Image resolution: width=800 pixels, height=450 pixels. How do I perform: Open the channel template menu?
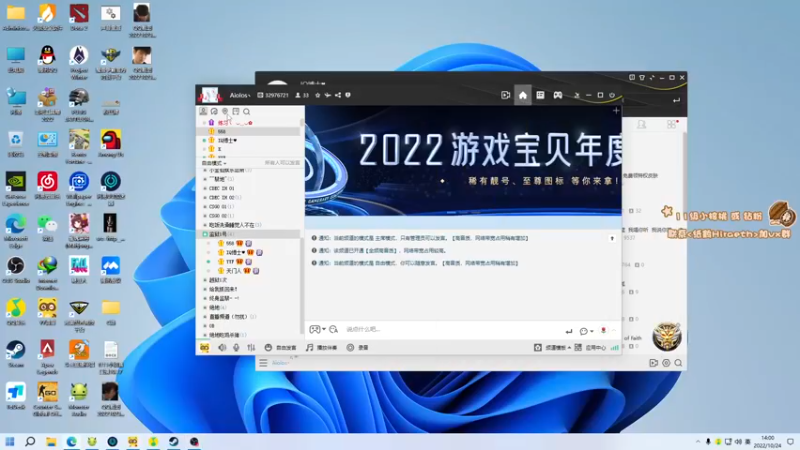pyautogui.click(x=553, y=347)
